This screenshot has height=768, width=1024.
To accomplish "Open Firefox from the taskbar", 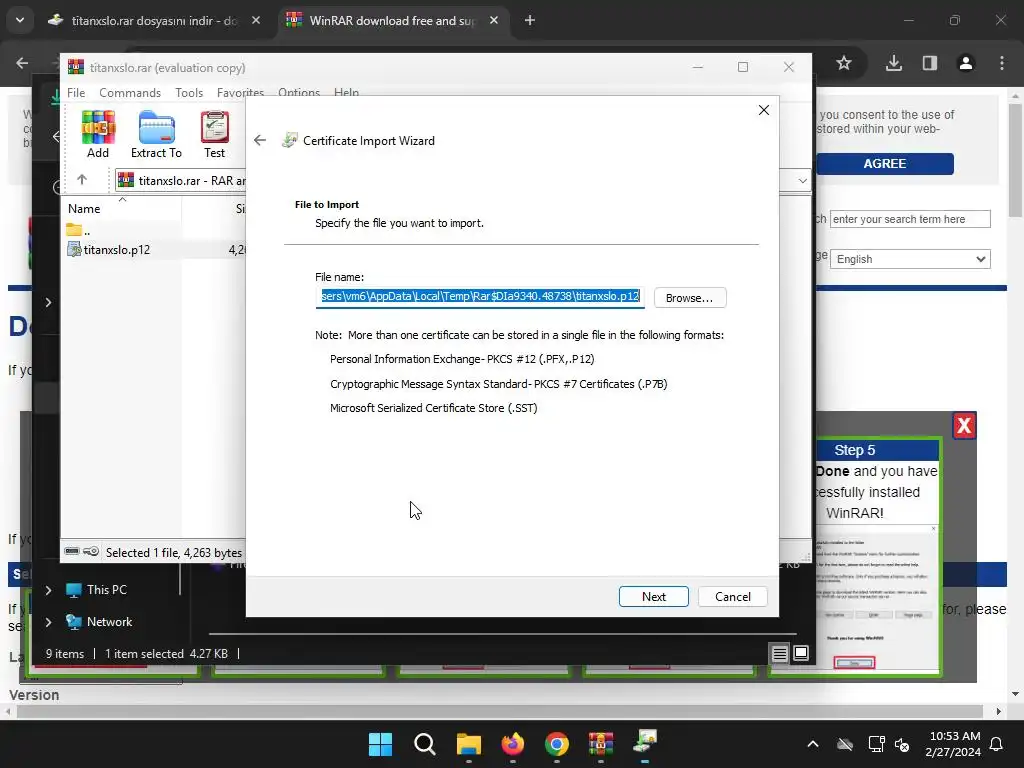I will coord(513,744).
